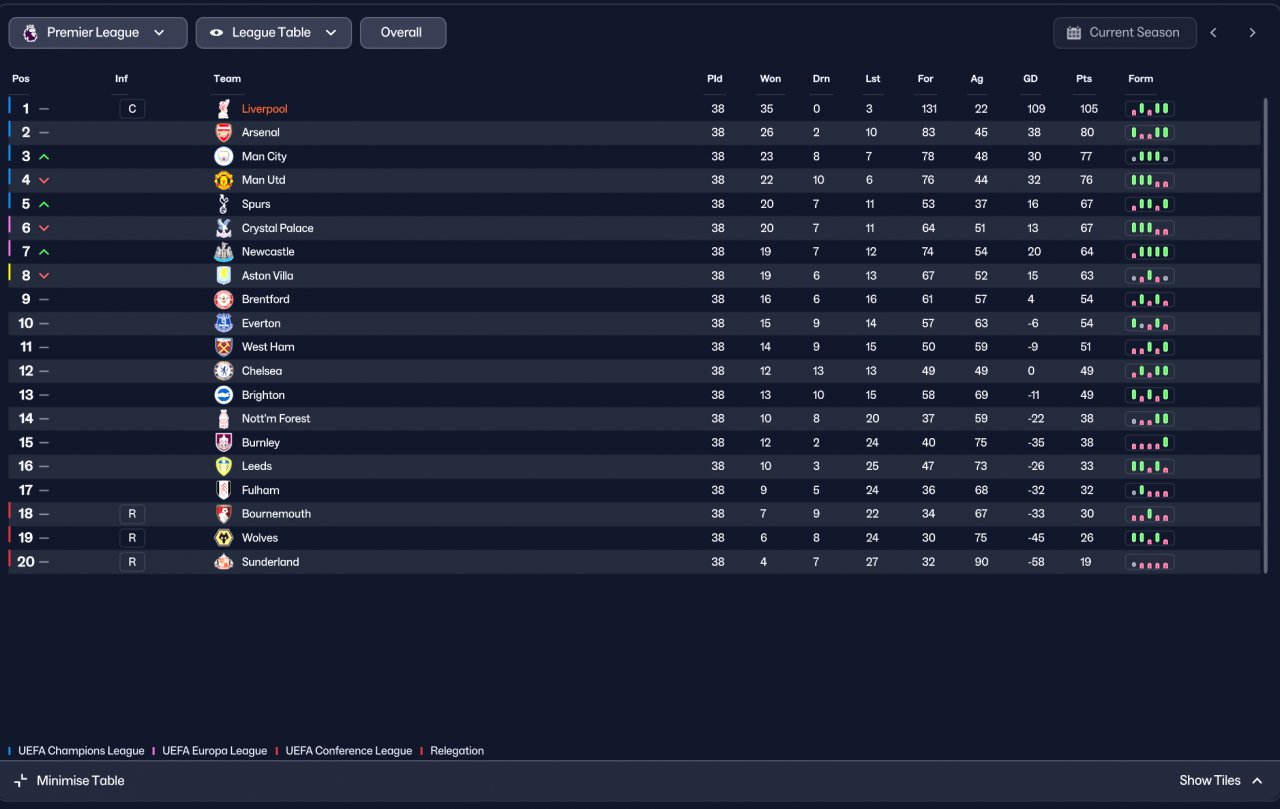Click Liverpool's form indicator bars
Screen dimensions: 1280x809
pyautogui.click(x=1150, y=109)
